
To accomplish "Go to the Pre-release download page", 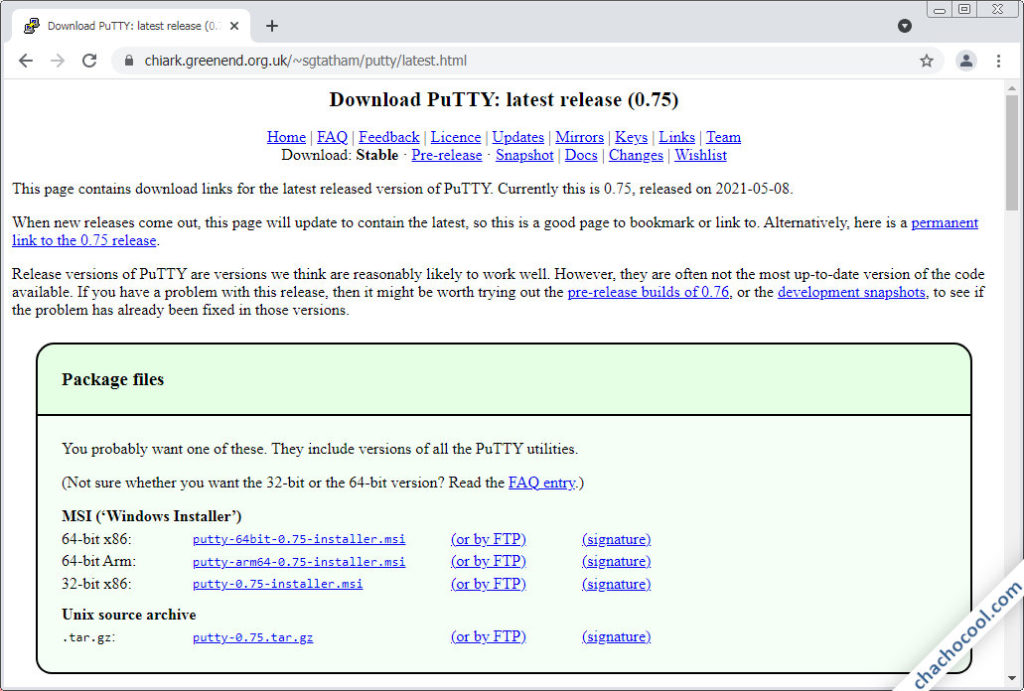I will [446, 155].
